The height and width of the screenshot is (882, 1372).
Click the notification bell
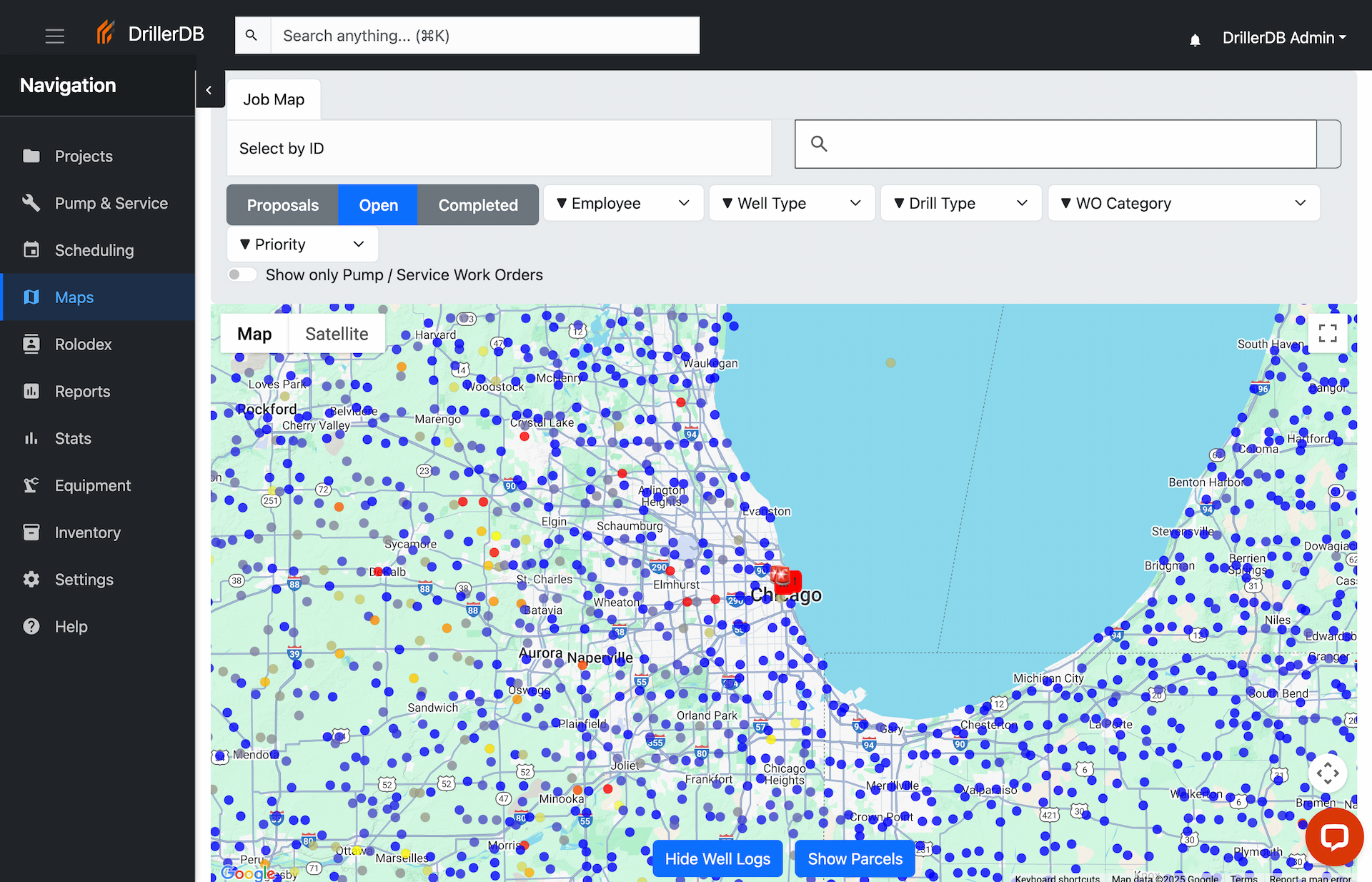pyautogui.click(x=1194, y=39)
